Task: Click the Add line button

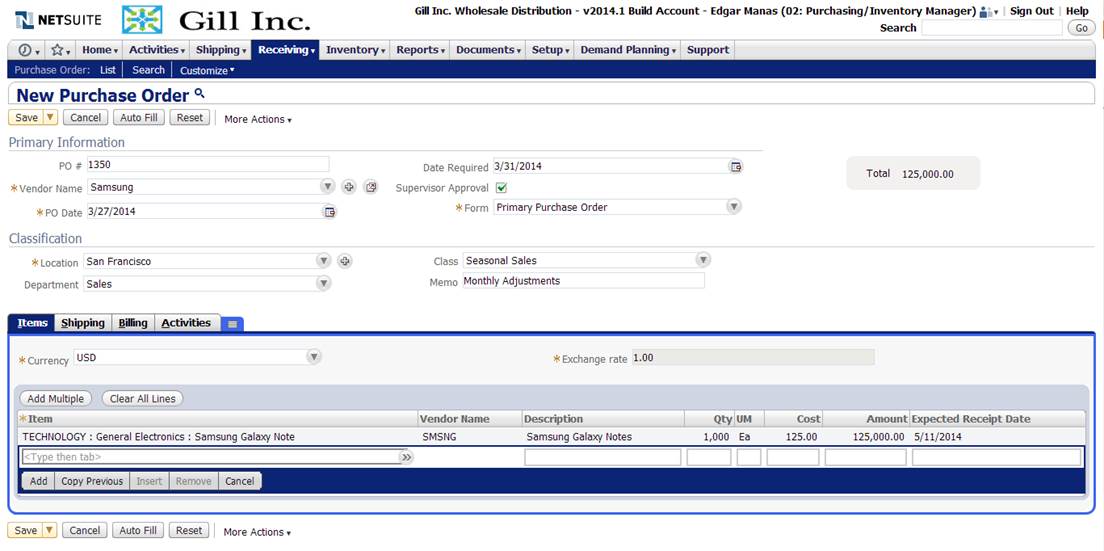Action: (x=39, y=481)
